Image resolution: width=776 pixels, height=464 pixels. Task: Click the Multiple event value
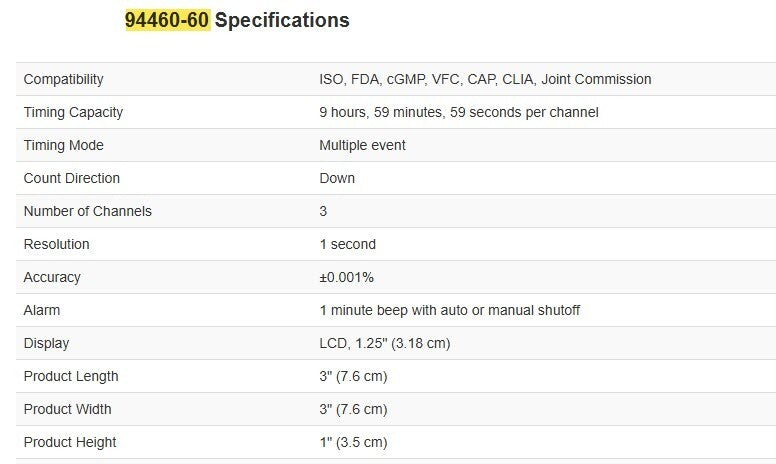(x=362, y=145)
